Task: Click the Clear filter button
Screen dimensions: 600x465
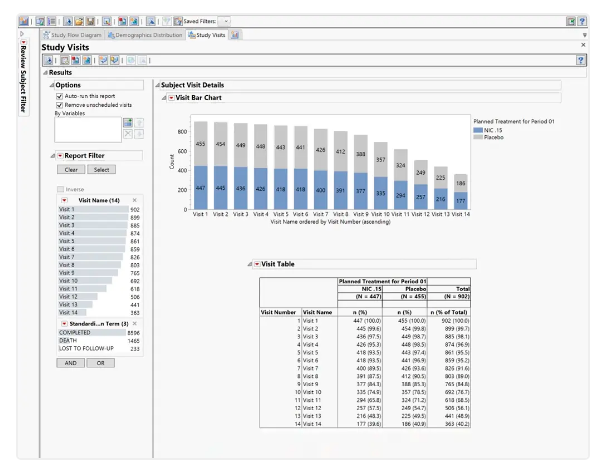Action: (71, 170)
